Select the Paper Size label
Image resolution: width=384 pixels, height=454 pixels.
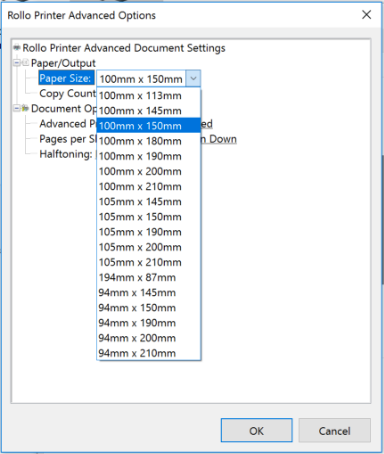(x=65, y=78)
